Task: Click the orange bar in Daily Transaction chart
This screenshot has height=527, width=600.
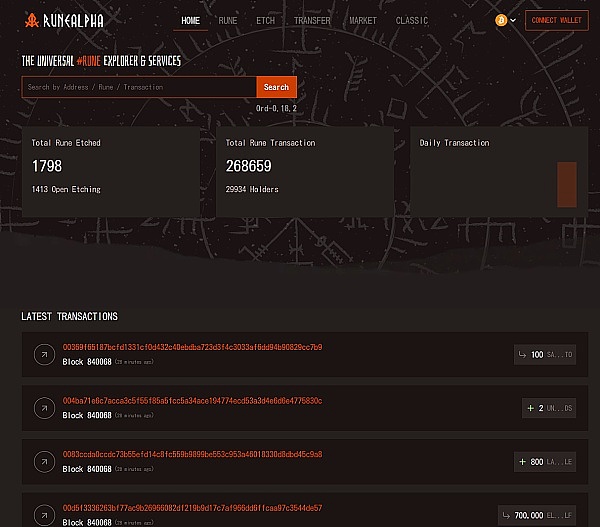Action: [x=567, y=184]
